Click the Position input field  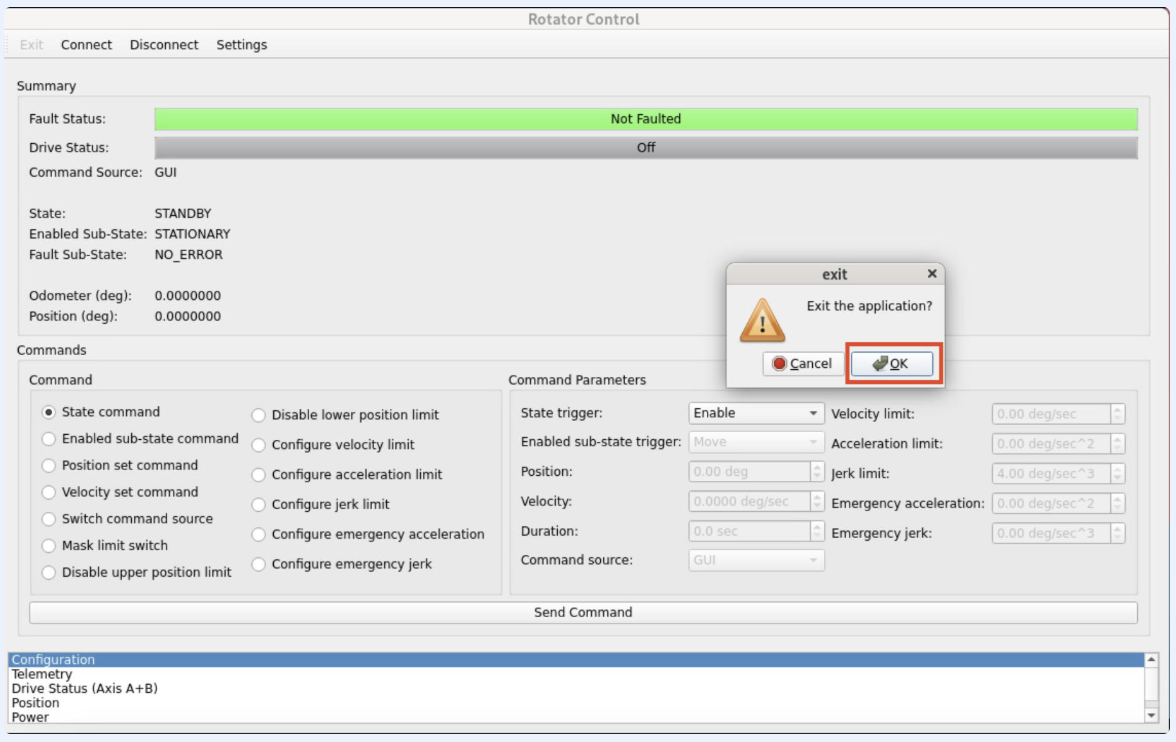749,472
